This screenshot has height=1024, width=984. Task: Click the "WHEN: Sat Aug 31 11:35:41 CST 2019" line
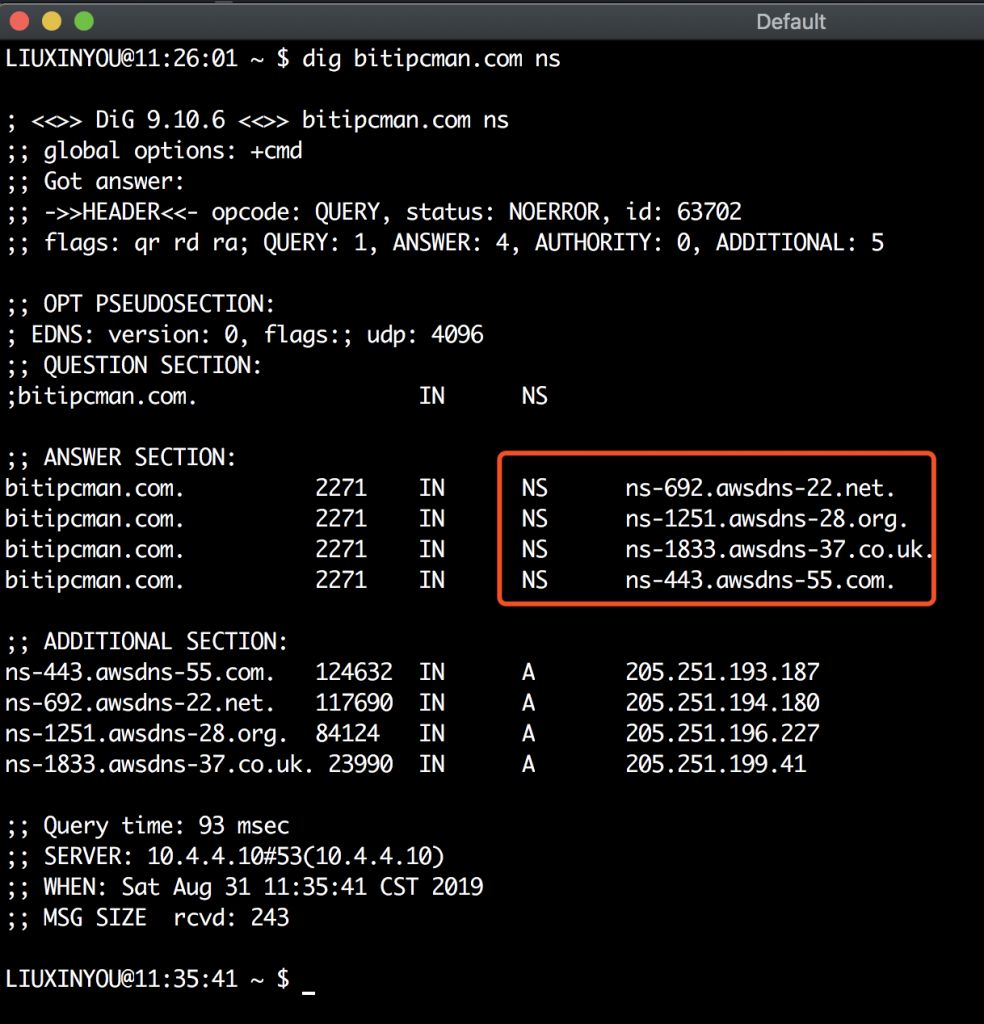point(245,888)
